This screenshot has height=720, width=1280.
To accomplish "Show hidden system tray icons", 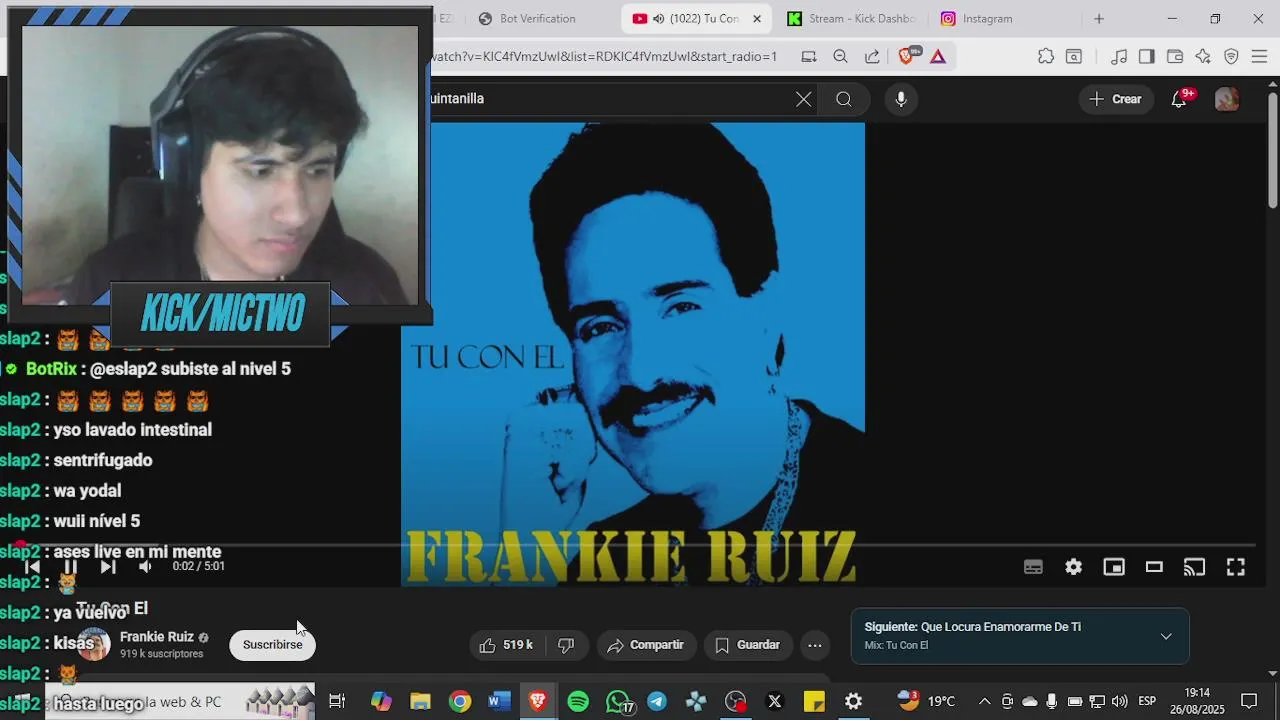I will 984,701.
